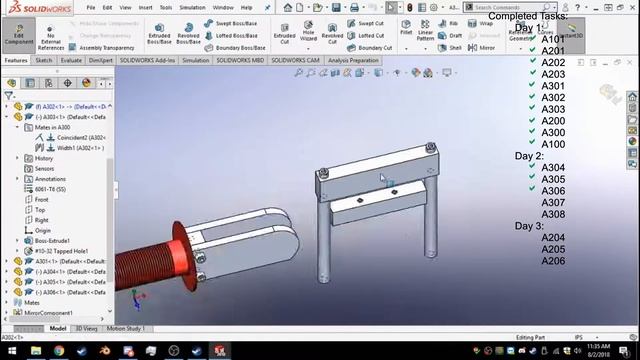Select the Front plane
640x360 pixels.
[37, 200]
